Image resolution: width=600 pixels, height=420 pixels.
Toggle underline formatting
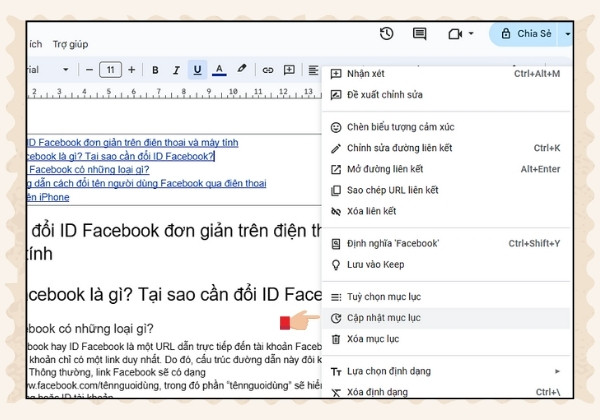click(197, 70)
